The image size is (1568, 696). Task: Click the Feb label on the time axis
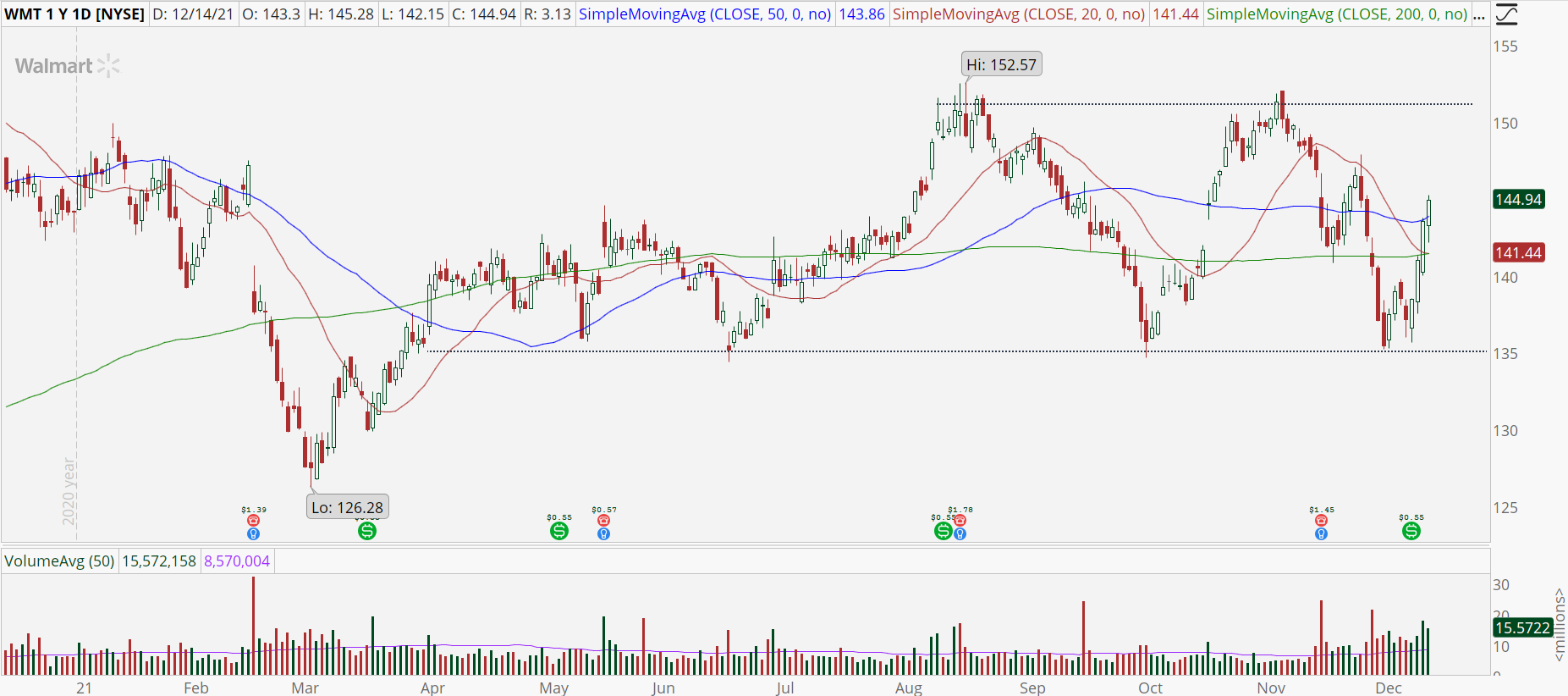(196, 688)
